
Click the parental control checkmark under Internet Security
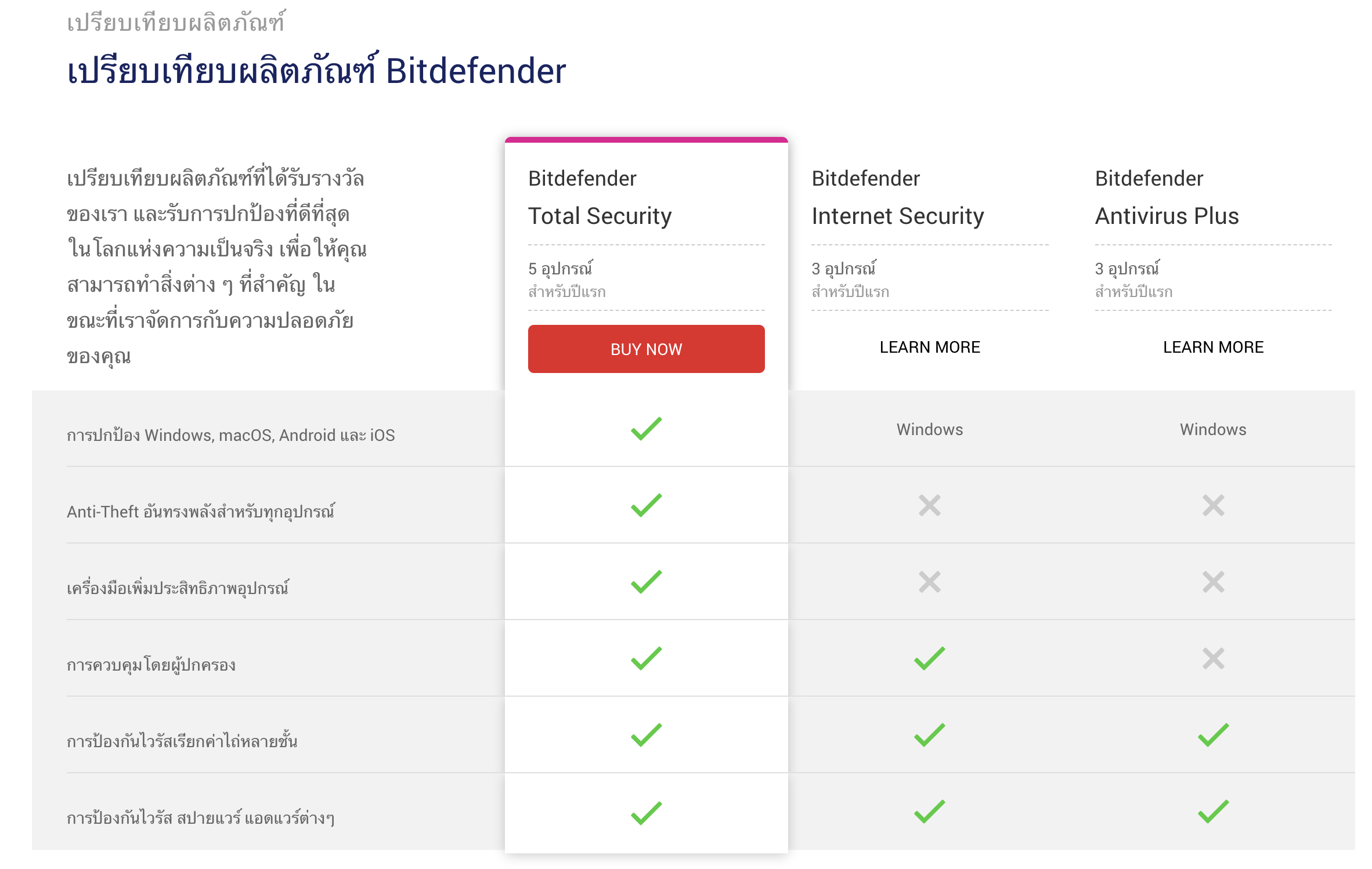(929, 658)
